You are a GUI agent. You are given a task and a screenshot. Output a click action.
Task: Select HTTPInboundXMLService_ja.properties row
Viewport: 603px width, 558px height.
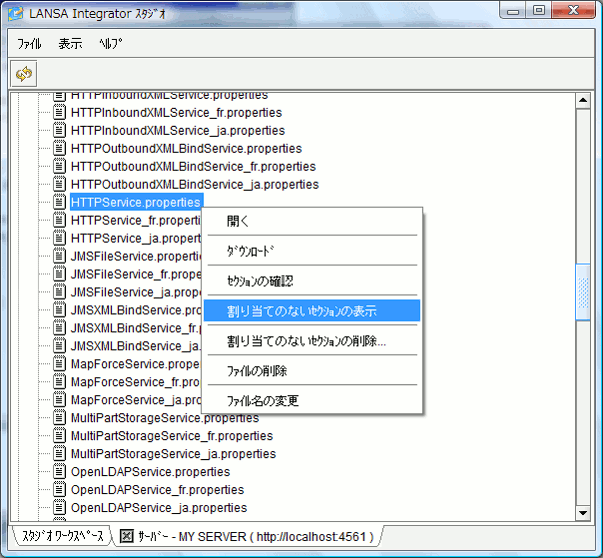click(x=178, y=130)
